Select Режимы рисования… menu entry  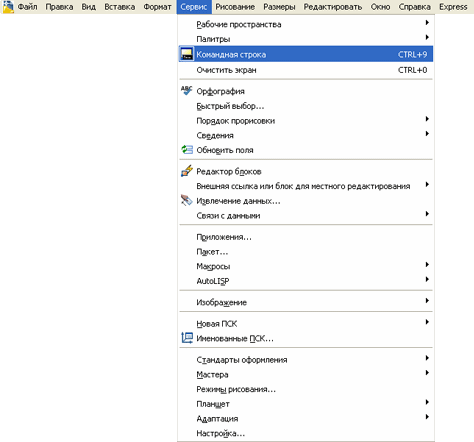(x=306, y=389)
